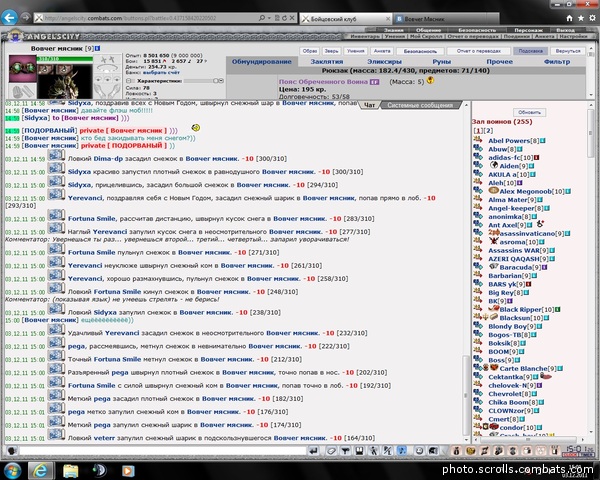
Task: Click the yellow smiley in ПОДОРВАНЫЙ private message
Action: [196, 127]
